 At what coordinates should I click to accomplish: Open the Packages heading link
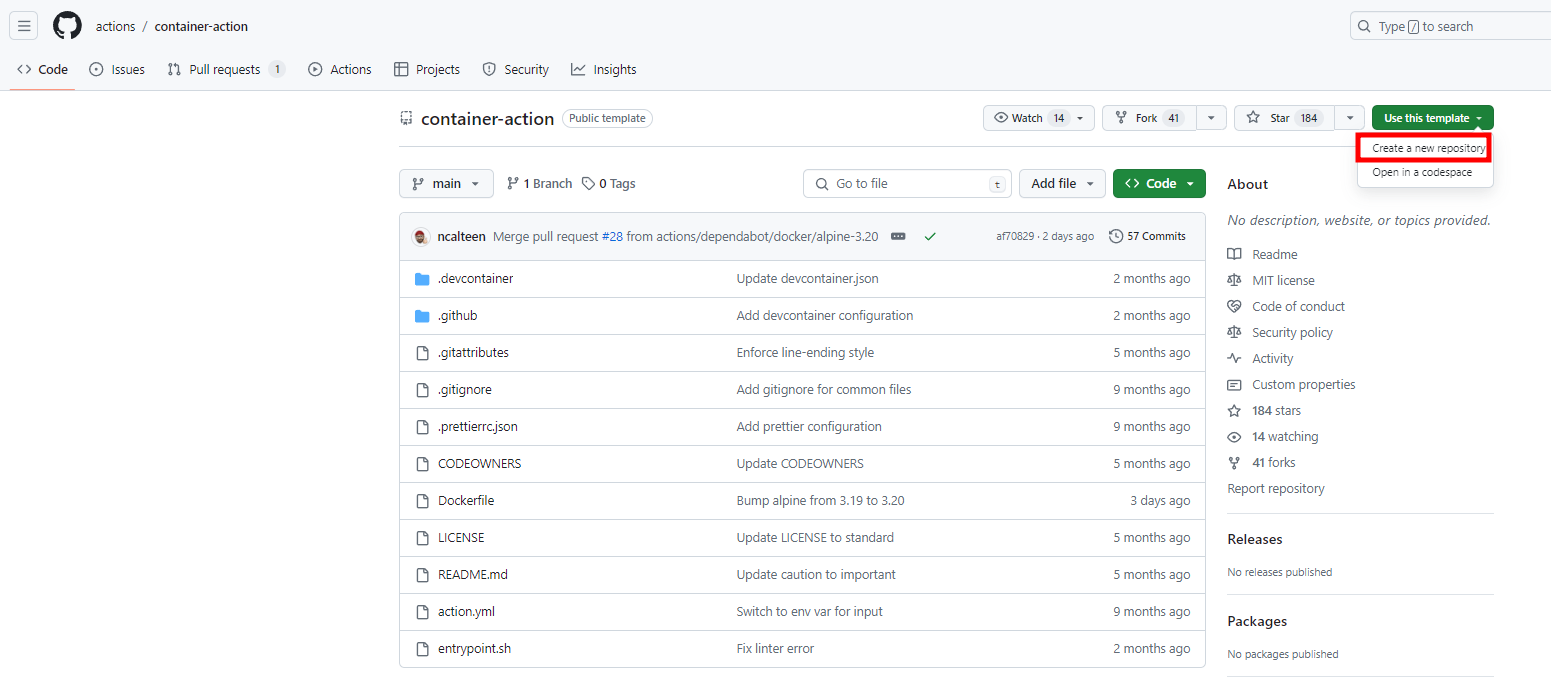click(x=1257, y=621)
